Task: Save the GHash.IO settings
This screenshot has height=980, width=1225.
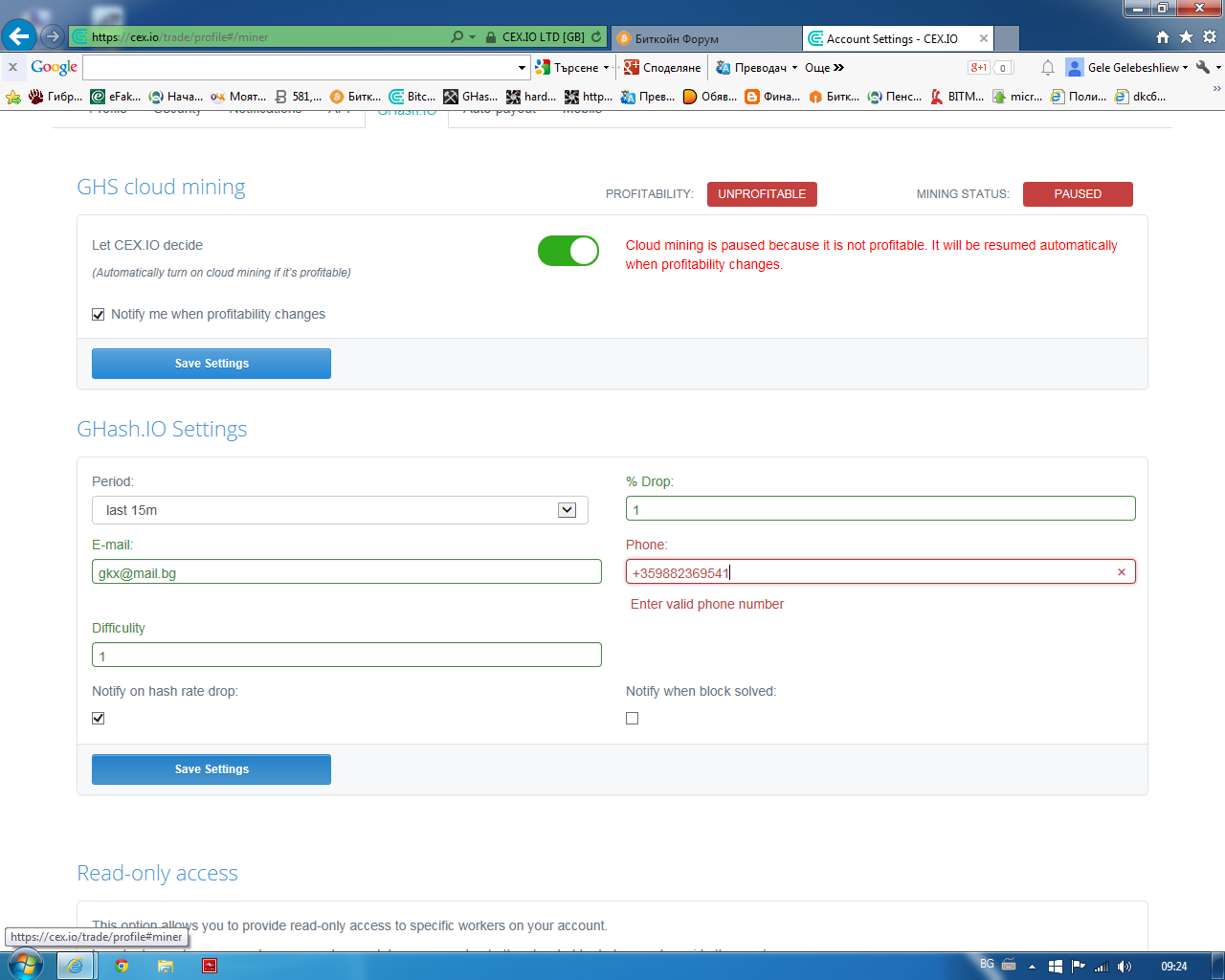Action: point(212,769)
